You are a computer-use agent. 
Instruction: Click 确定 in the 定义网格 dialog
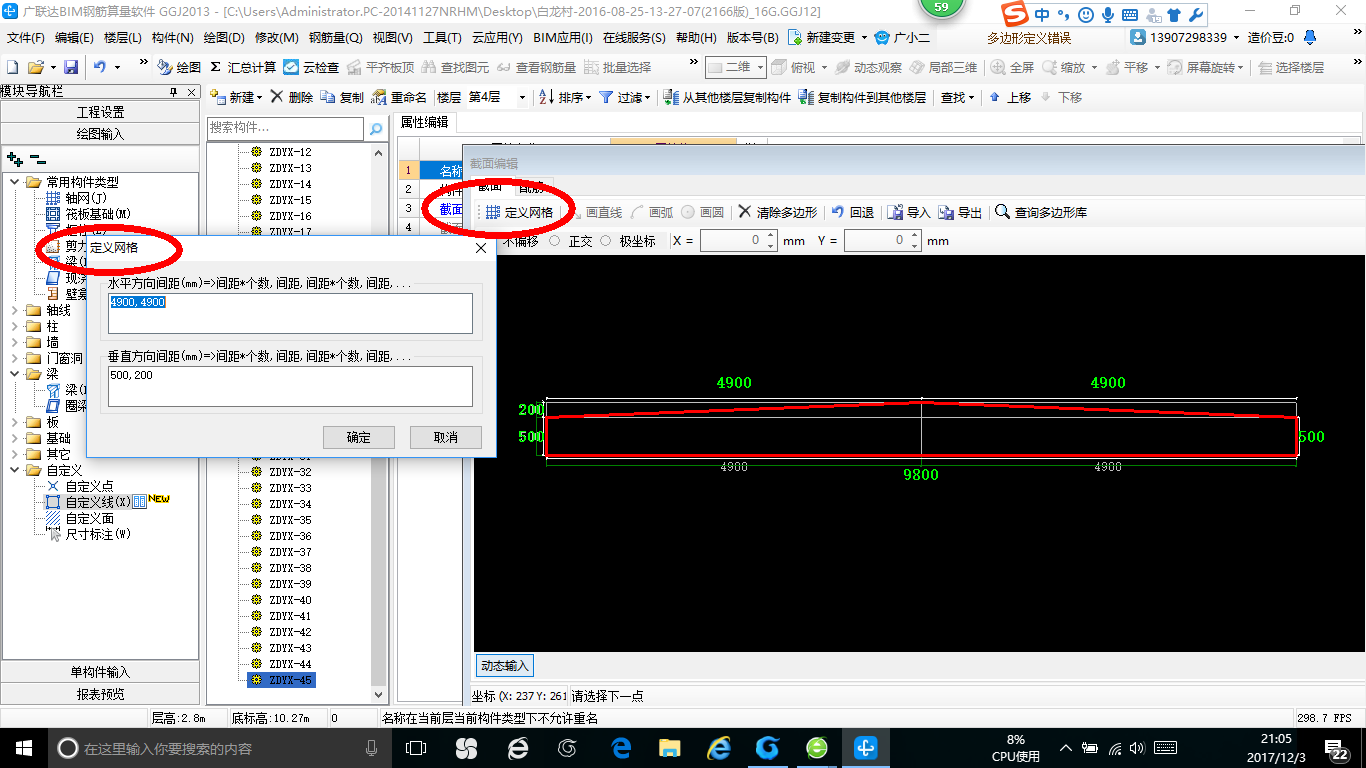(358, 437)
